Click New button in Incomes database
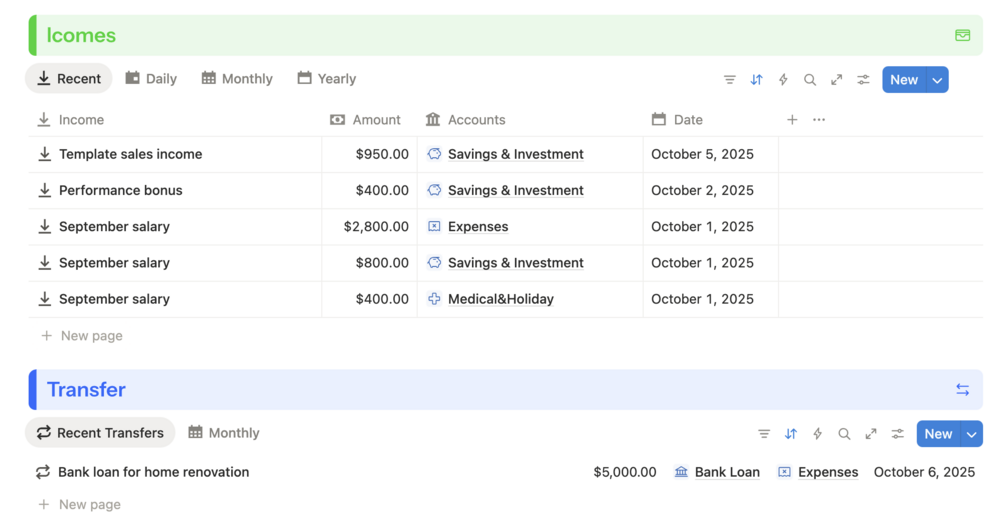Image resolution: width=1005 pixels, height=531 pixels. pyautogui.click(x=904, y=80)
